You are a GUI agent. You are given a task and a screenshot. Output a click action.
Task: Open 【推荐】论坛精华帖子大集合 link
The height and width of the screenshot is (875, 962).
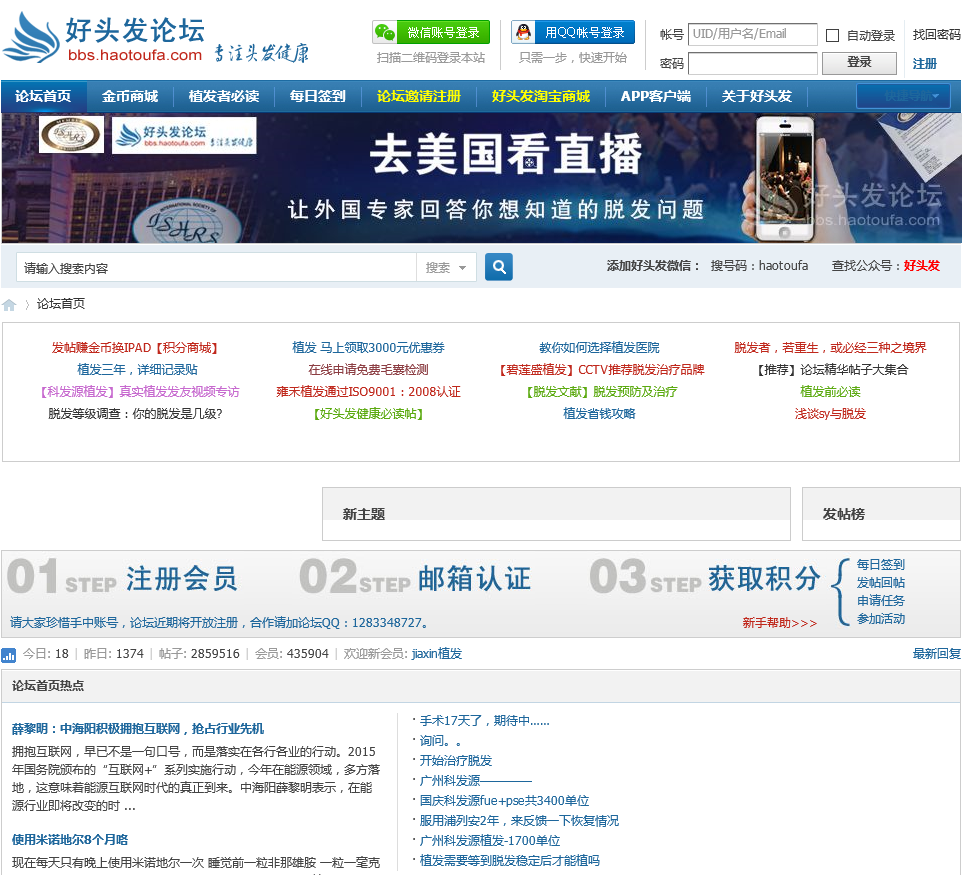point(831,369)
